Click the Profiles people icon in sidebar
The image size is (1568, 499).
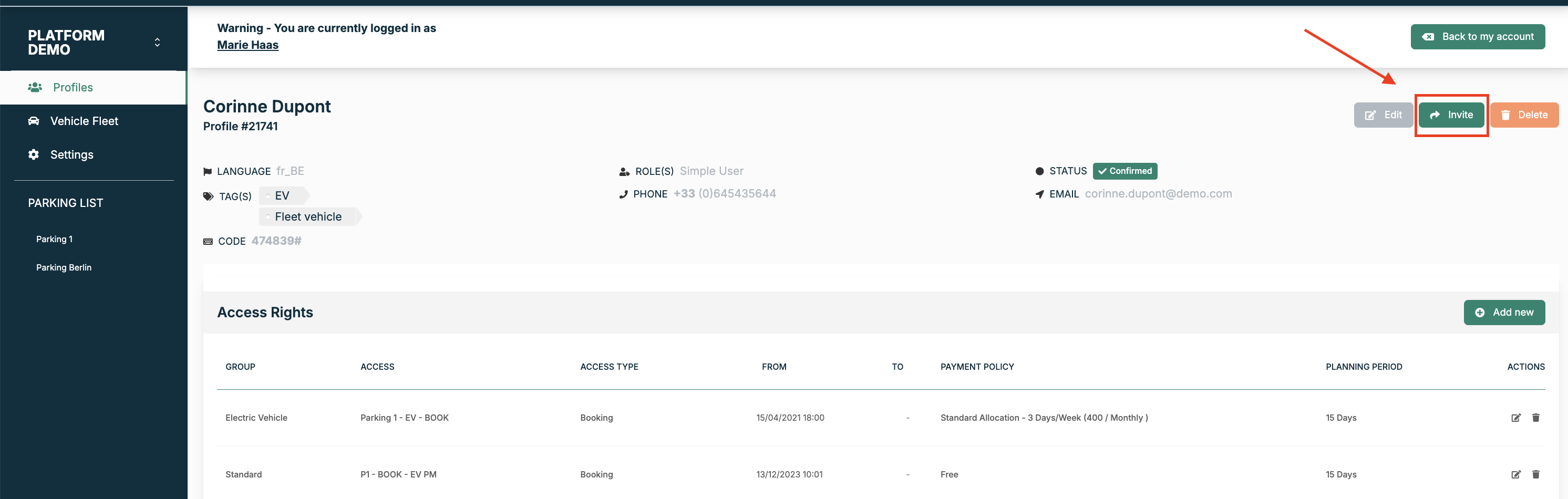coord(35,88)
